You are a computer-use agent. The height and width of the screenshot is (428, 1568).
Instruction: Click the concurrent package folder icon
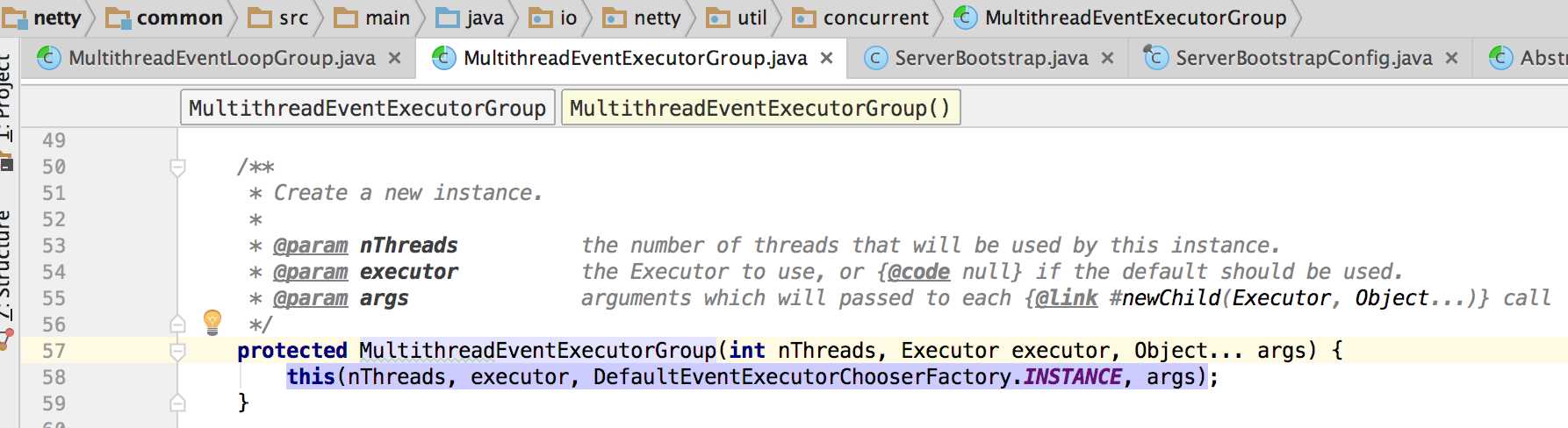[x=804, y=18]
